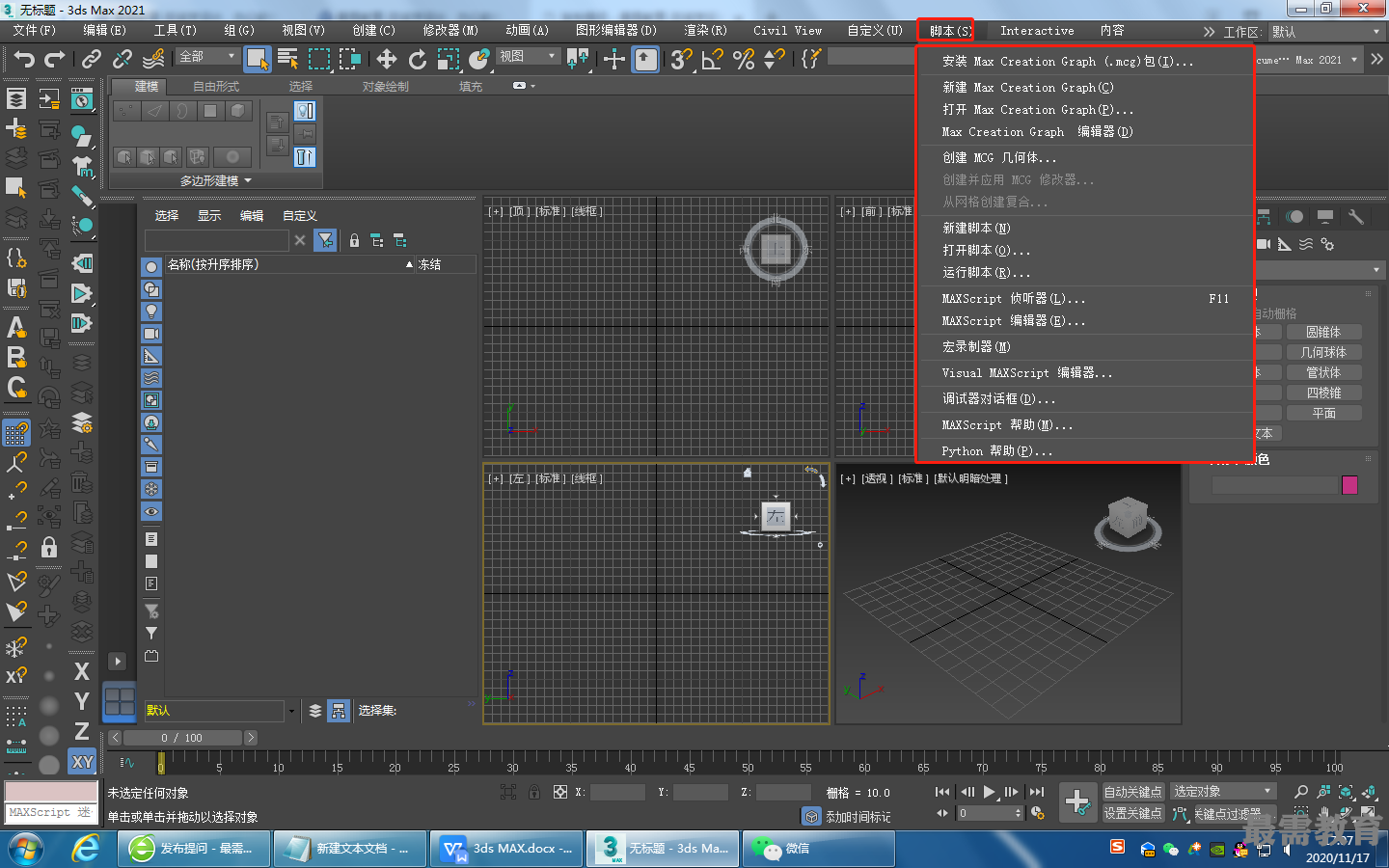Toggle display cameras filter in Scene Explorer
This screenshot has height=868, width=1389.
pos(151,334)
